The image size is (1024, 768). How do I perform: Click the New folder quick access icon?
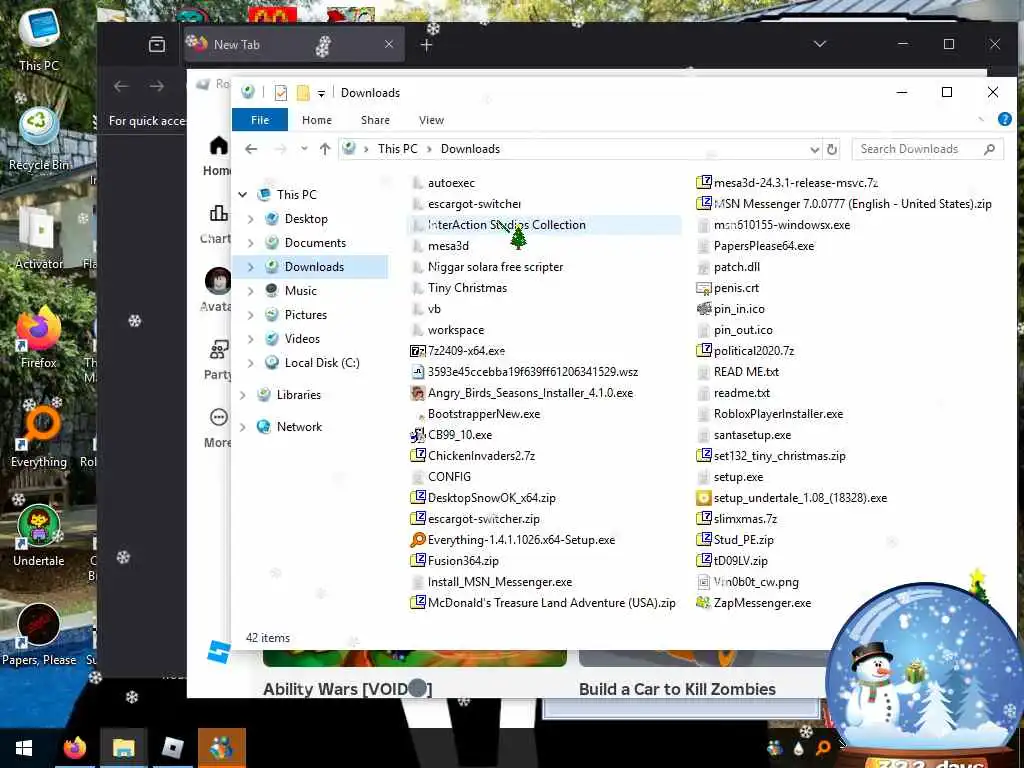pos(303,93)
